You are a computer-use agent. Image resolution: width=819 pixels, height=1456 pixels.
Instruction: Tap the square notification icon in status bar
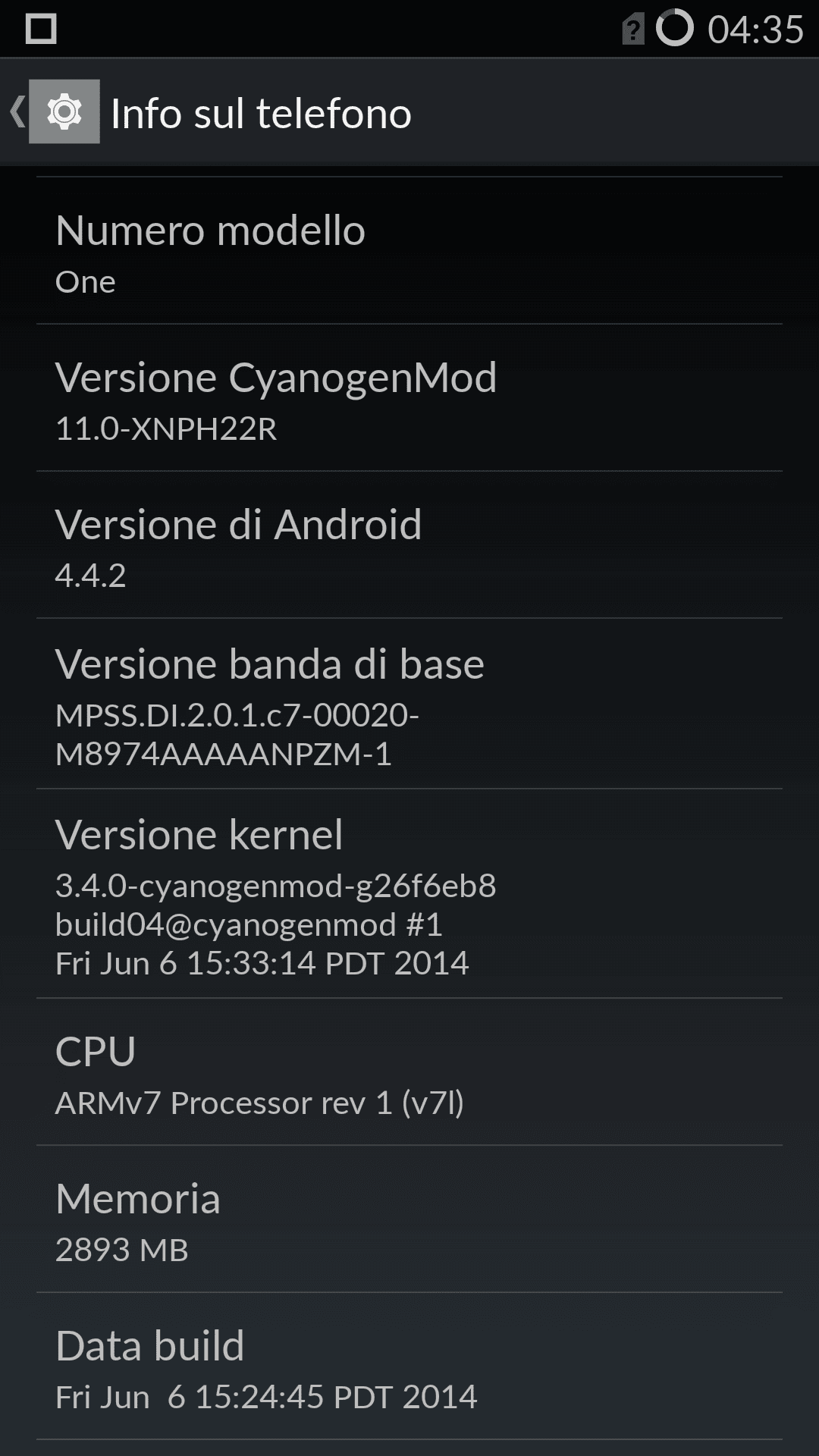tap(41, 29)
